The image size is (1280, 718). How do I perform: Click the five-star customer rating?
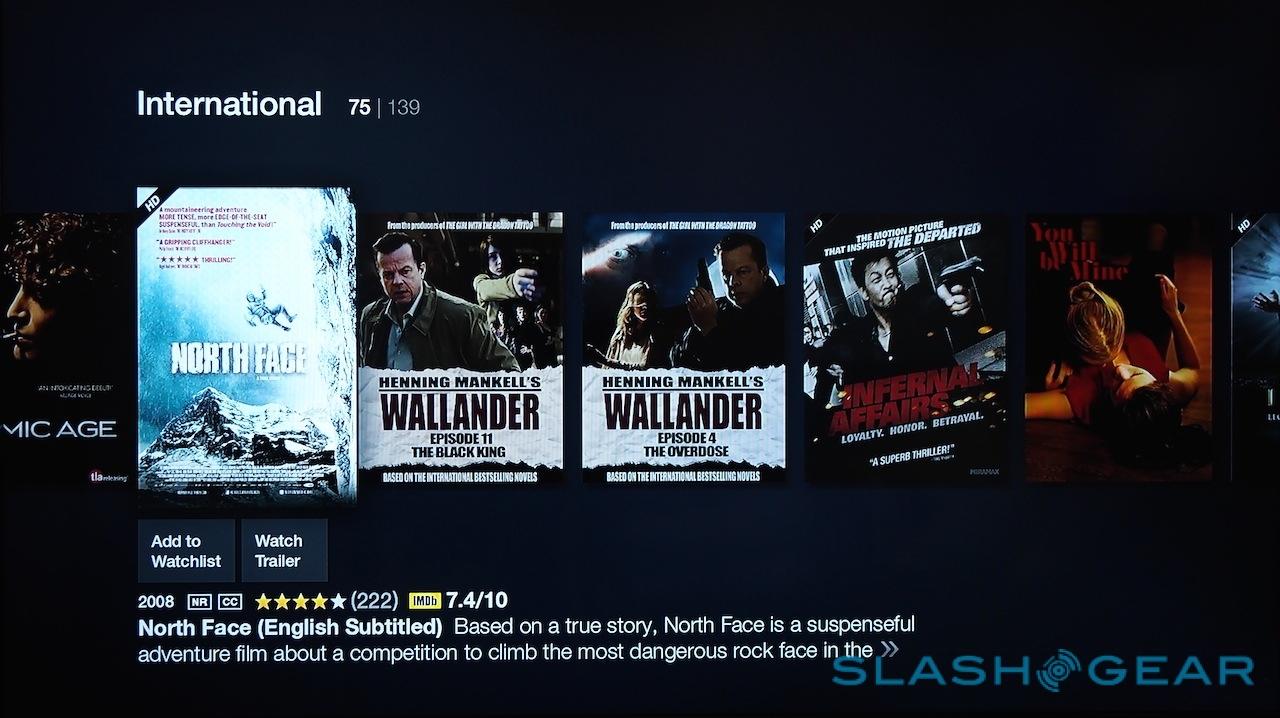pyautogui.click(x=300, y=601)
